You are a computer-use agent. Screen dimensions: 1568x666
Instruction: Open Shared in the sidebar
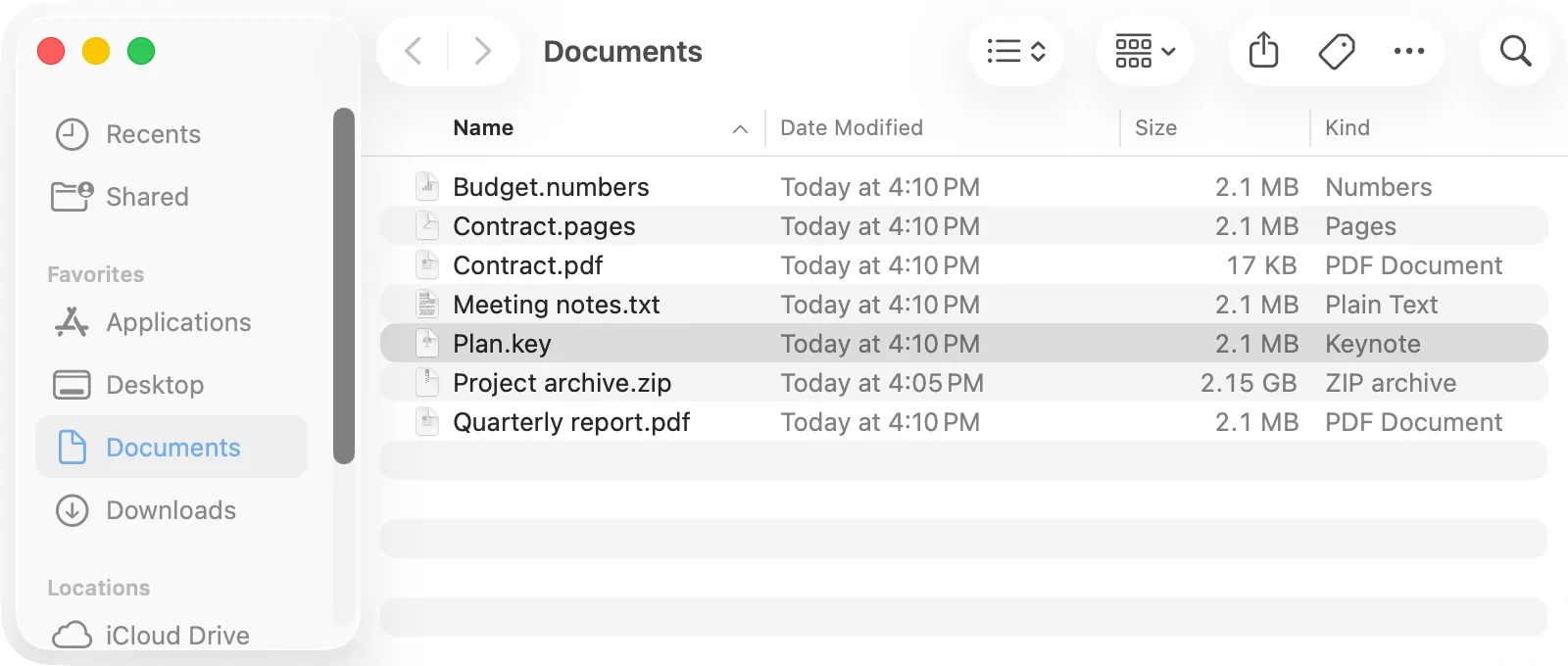pyautogui.click(x=172, y=197)
